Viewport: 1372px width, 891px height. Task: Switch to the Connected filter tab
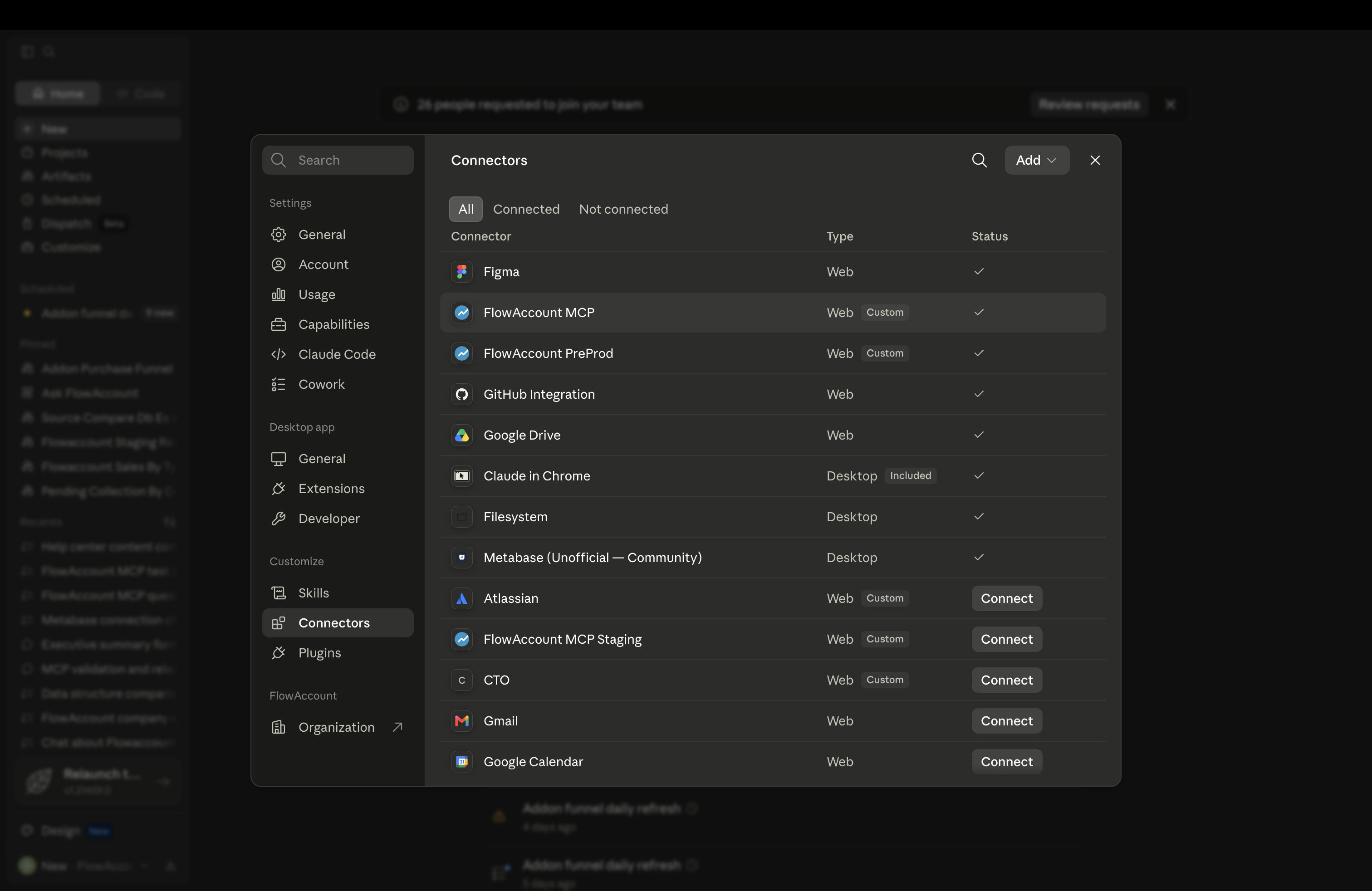pyautogui.click(x=526, y=209)
